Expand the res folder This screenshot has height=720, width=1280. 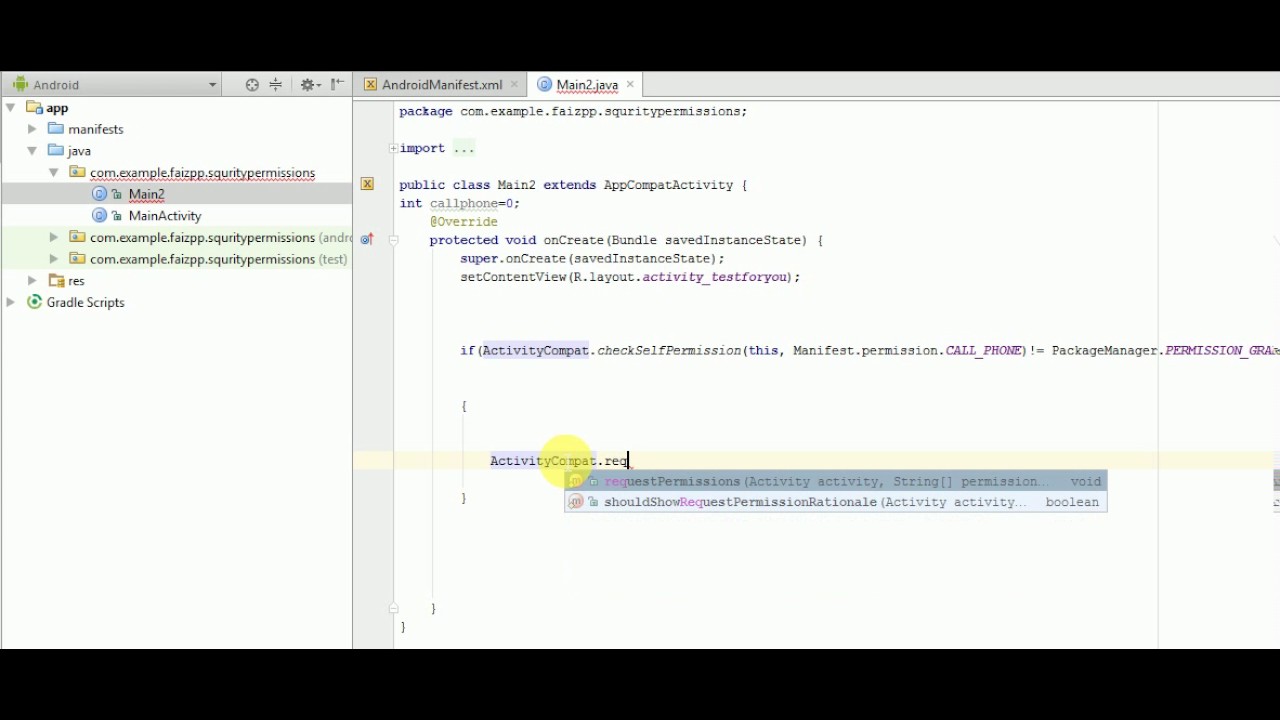pyautogui.click(x=32, y=281)
